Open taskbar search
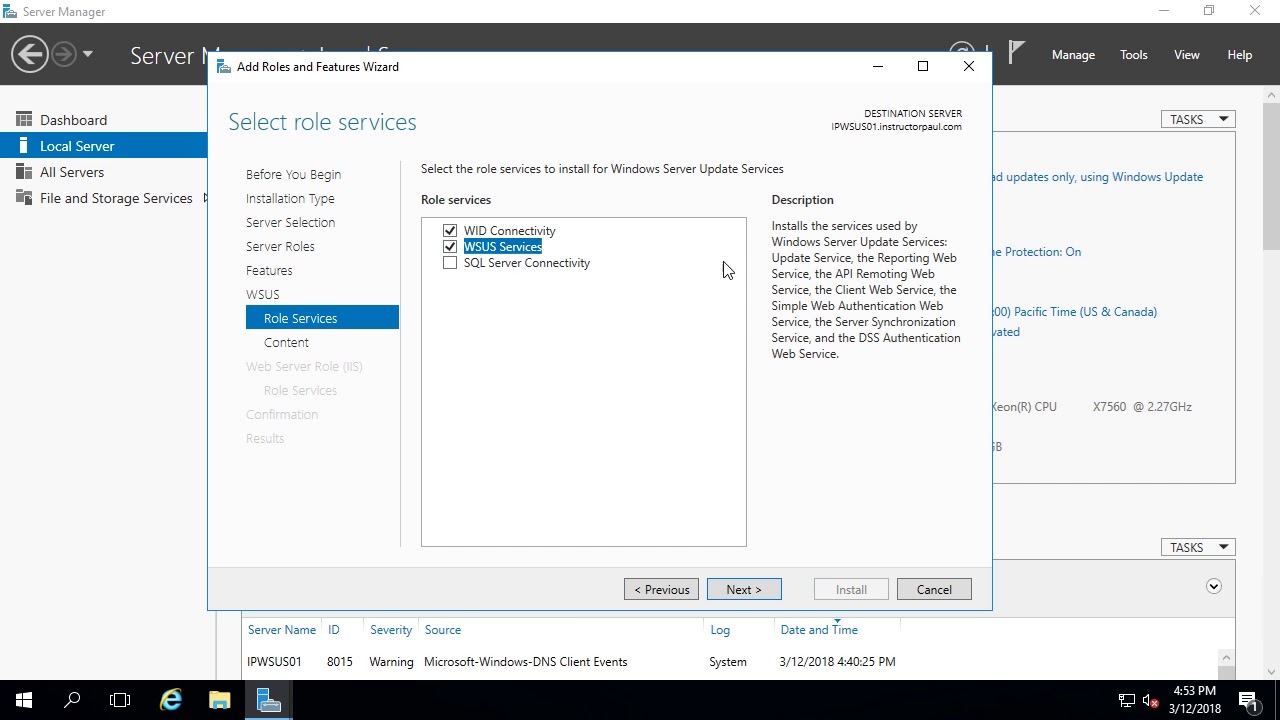This screenshot has width=1280, height=720. pyautogui.click(x=72, y=700)
